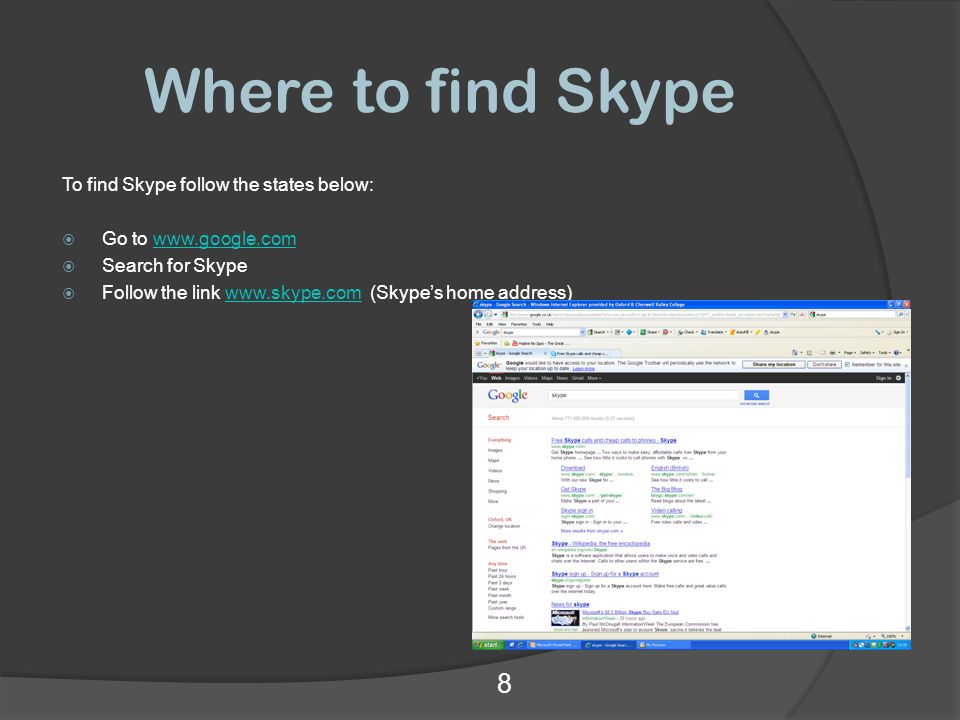Image resolution: width=960 pixels, height=720 pixels.
Task: Click the Microsoft news thumbnail image
Action: 564,618
